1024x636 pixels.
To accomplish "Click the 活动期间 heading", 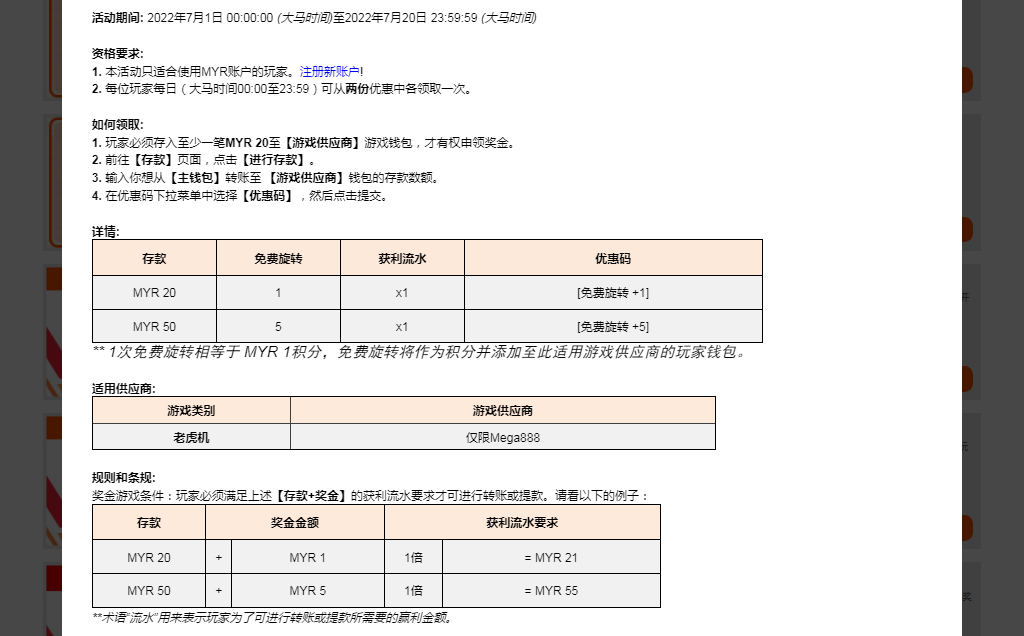I will (117, 18).
